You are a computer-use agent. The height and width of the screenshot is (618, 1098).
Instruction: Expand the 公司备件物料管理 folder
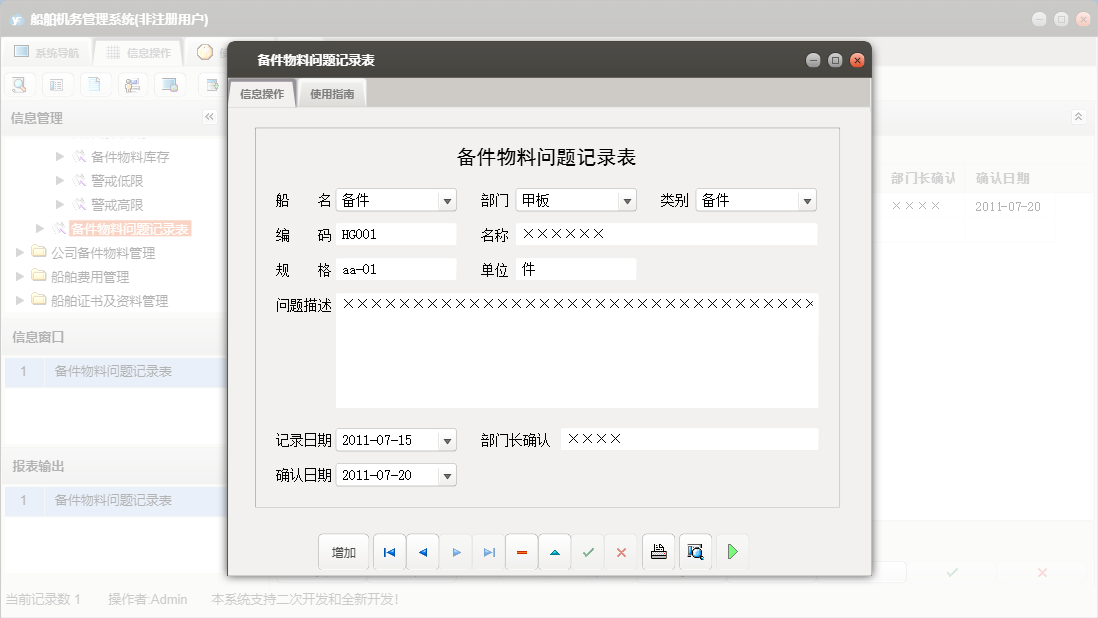(x=18, y=252)
